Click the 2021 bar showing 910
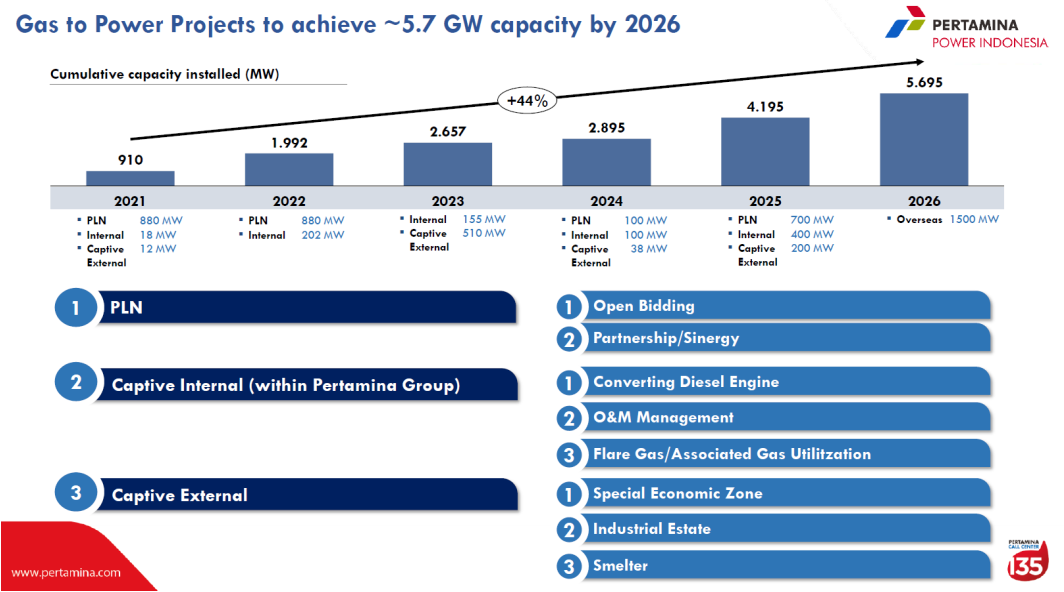Screen dimensions: 1064x592 point(130,178)
